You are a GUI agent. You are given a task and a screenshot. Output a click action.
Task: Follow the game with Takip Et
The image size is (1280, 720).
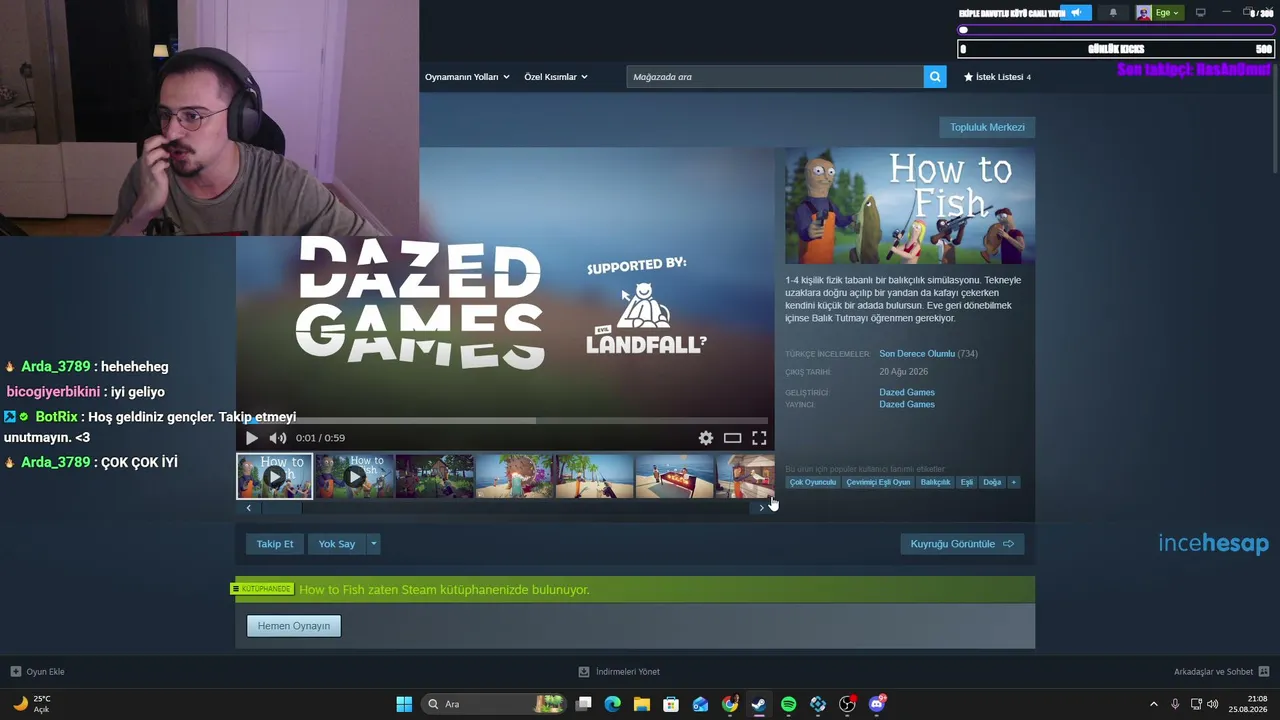275,544
